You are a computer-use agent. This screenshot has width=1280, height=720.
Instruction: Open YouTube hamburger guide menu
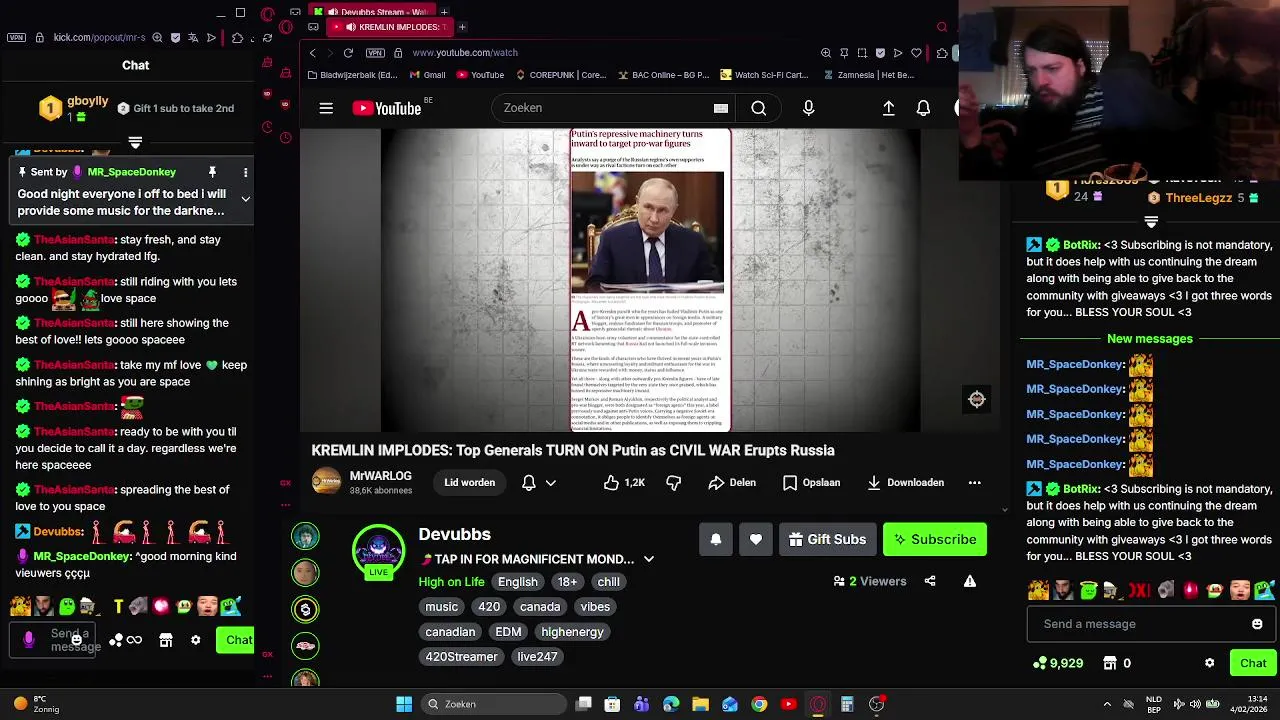pyautogui.click(x=326, y=108)
